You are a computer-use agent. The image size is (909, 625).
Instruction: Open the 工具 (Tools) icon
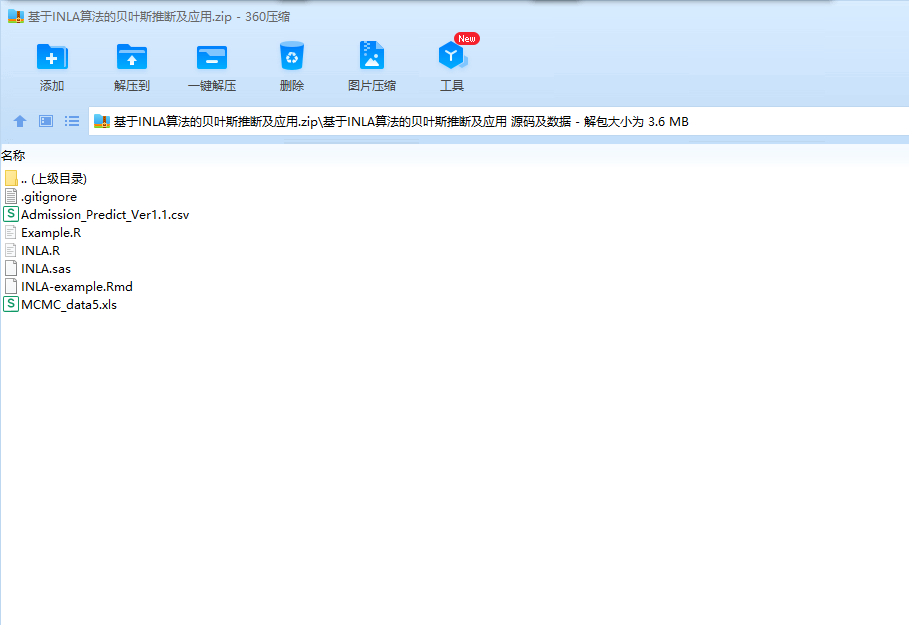click(452, 56)
